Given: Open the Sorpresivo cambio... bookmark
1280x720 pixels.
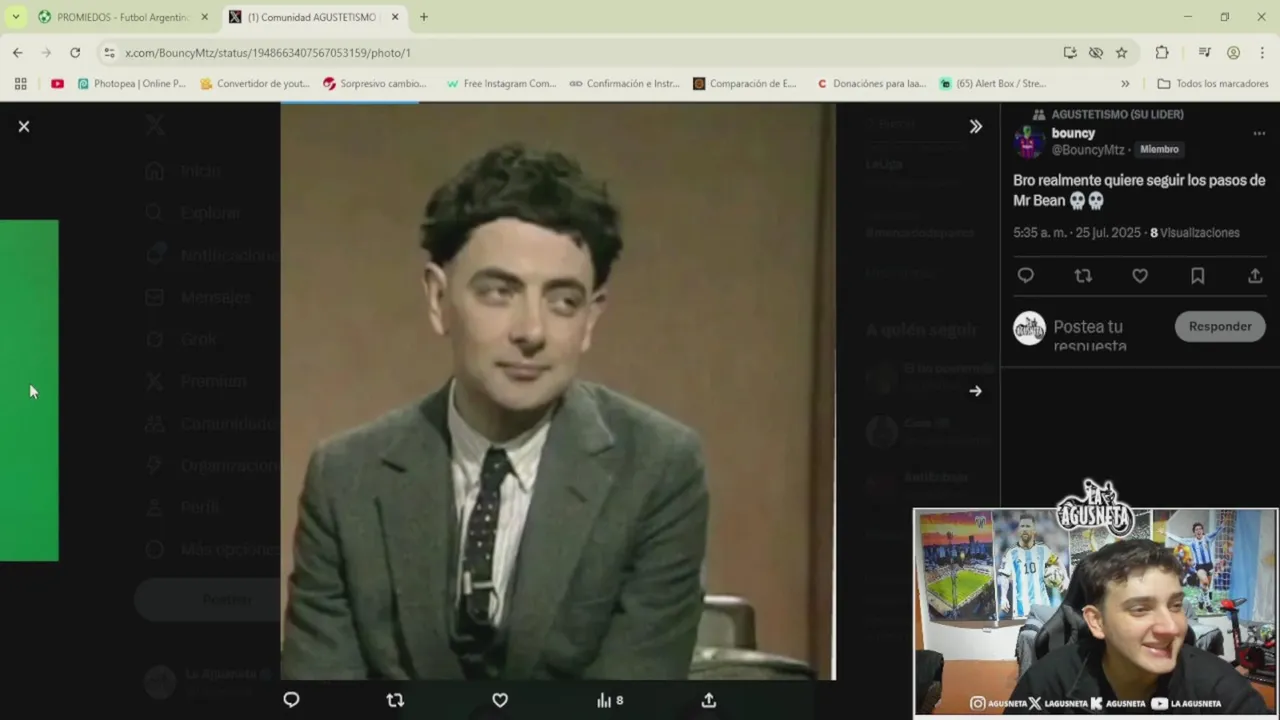Looking at the screenshot, I should click(x=375, y=84).
